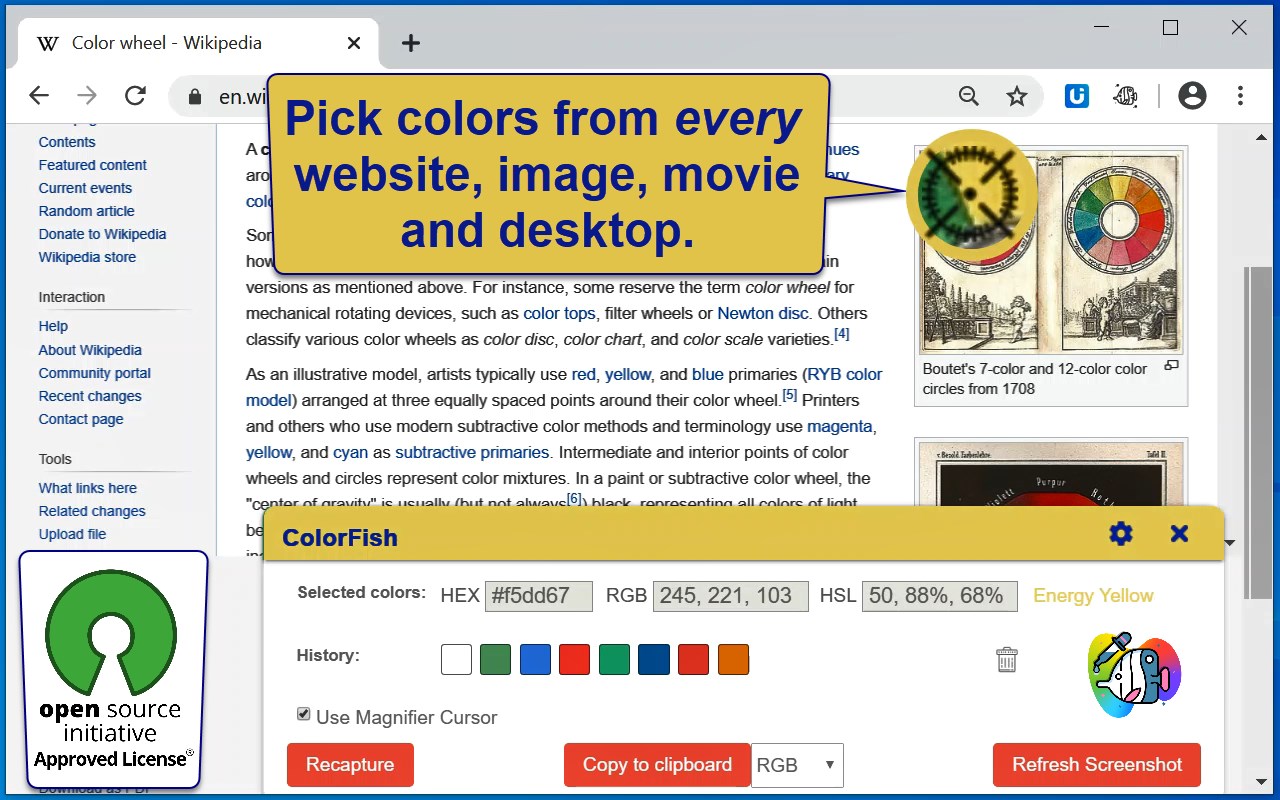Image resolution: width=1280 pixels, height=800 pixels.
Task: Open Donate to Wikipedia link
Action: tap(103, 234)
